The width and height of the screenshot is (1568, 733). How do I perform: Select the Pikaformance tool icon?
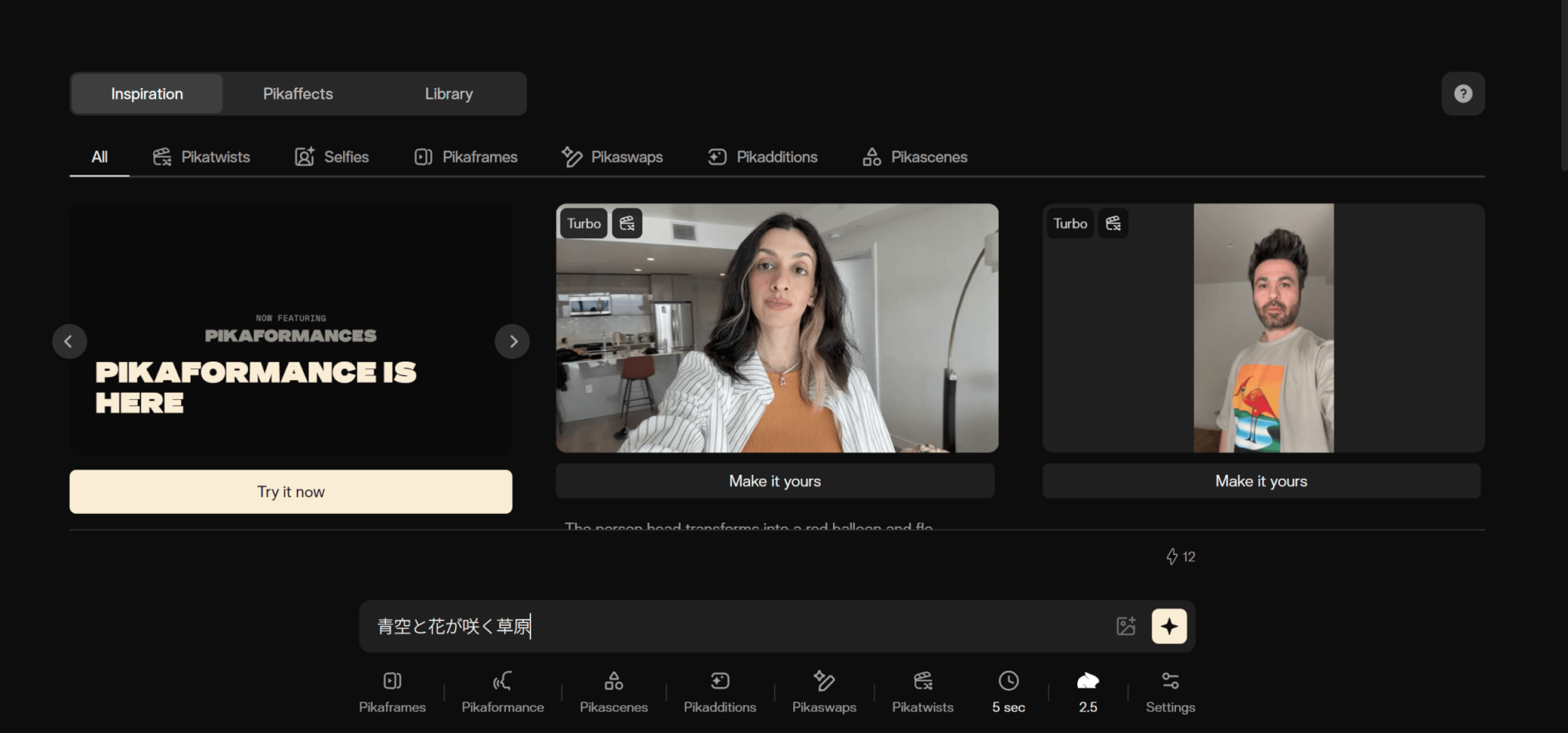502,681
